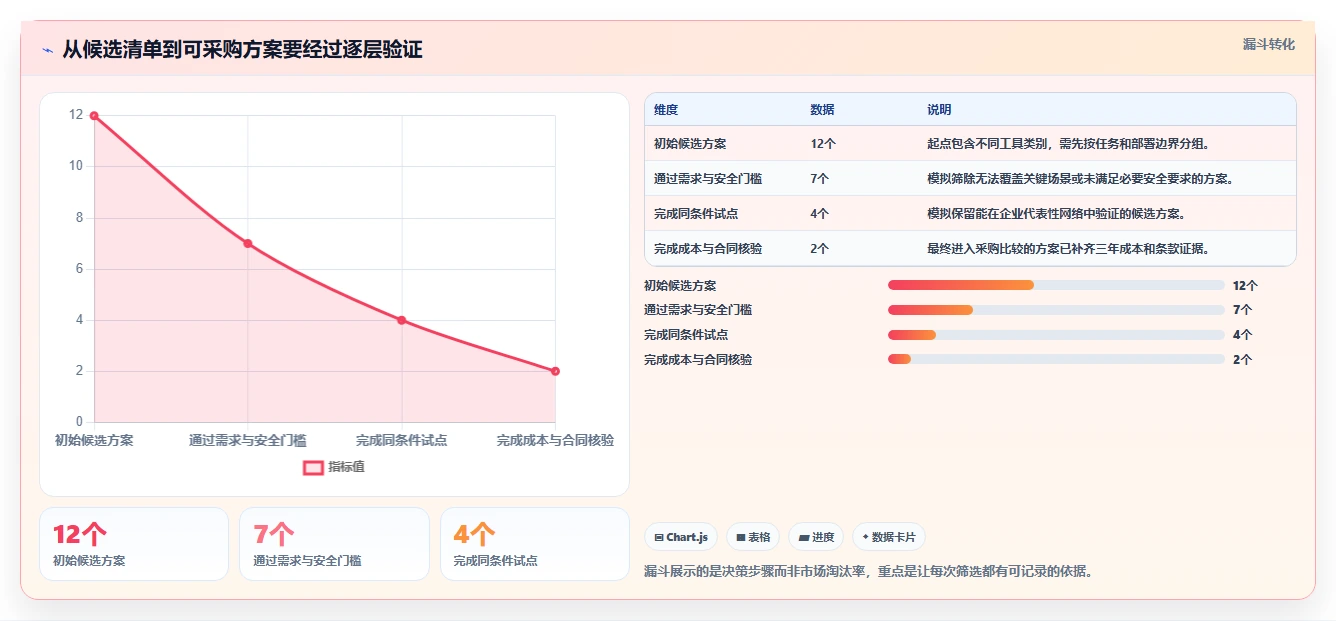
Task: Open the 7个 通过需求与安全门槛 stat card
Action: [x=334, y=544]
